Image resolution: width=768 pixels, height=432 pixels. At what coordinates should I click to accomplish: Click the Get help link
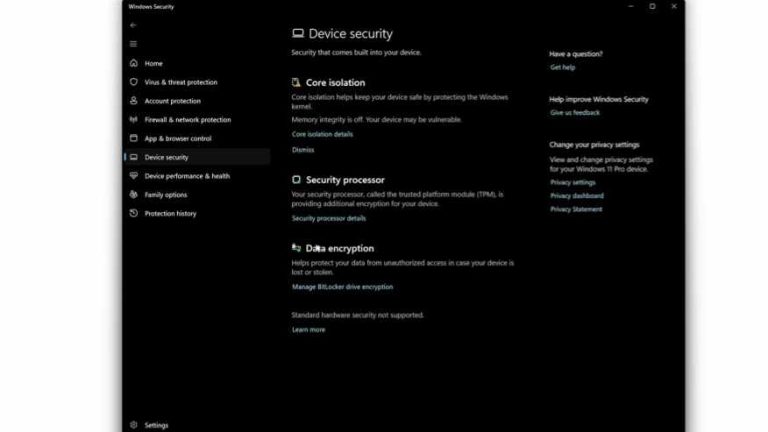coord(562,67)
